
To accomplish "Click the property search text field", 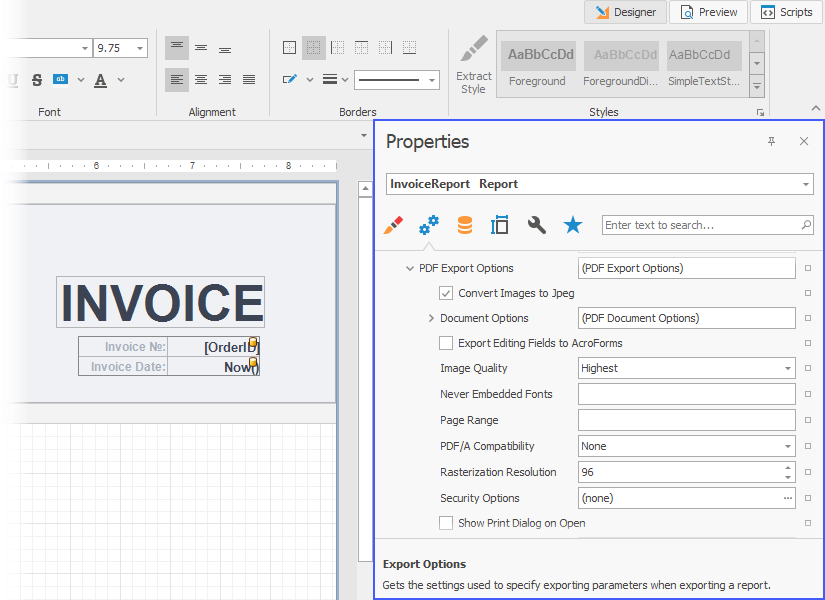I will pyautogui.click(x=700, y=225).
